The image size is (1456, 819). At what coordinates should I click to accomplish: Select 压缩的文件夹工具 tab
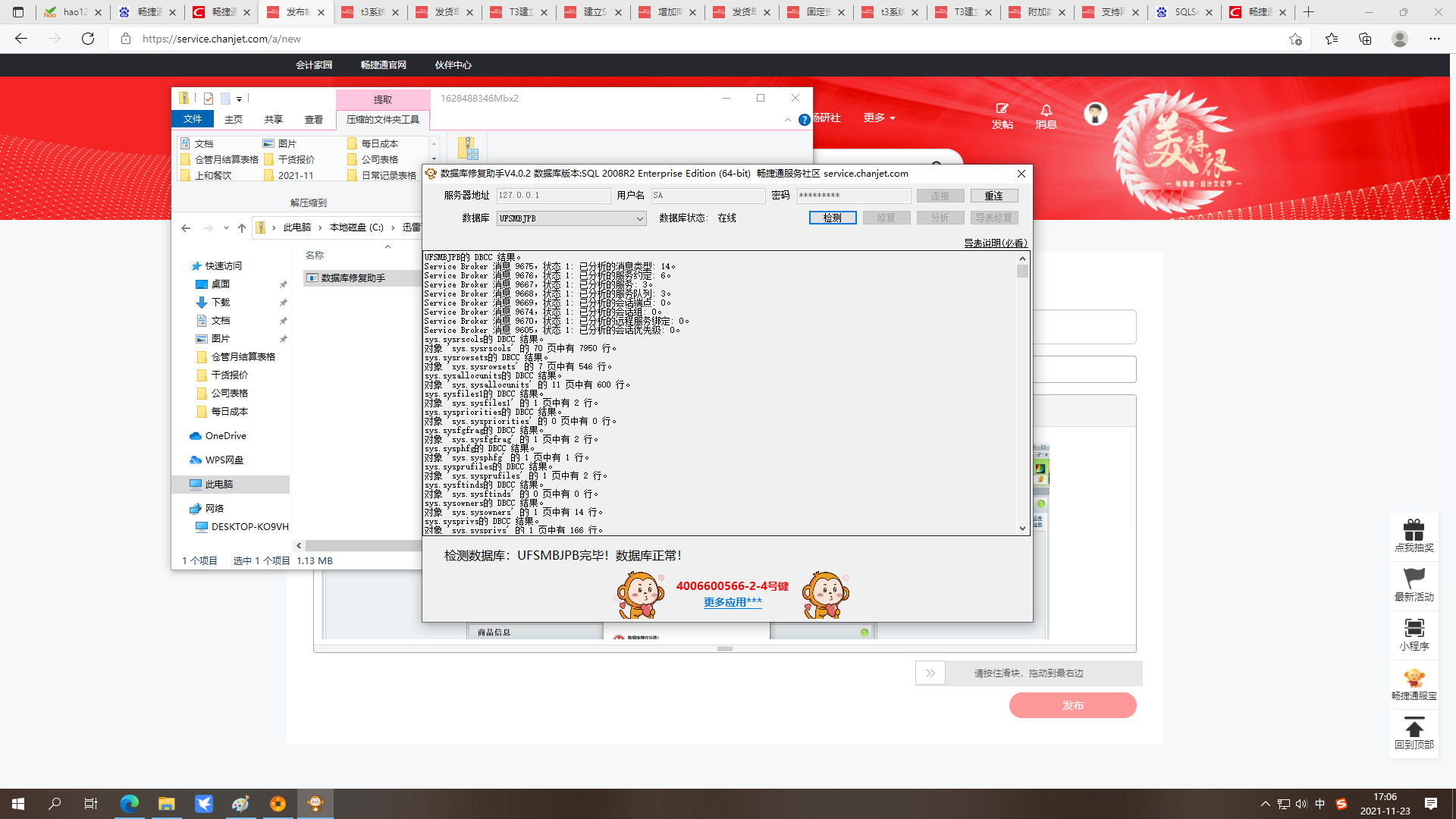point(383,119)
